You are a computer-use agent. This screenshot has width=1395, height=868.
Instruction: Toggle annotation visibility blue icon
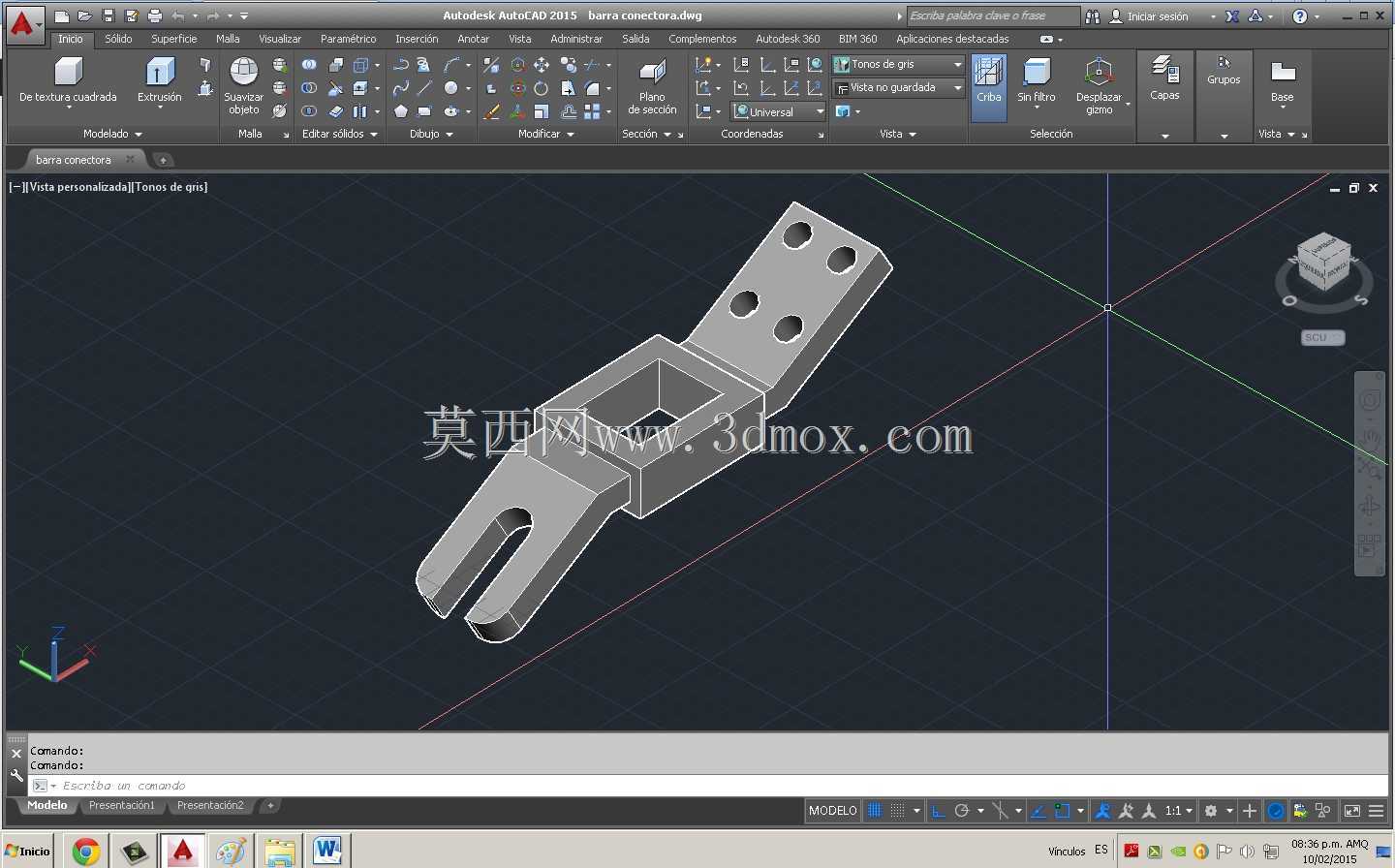pyautogui.click(x=1101, y=811)
